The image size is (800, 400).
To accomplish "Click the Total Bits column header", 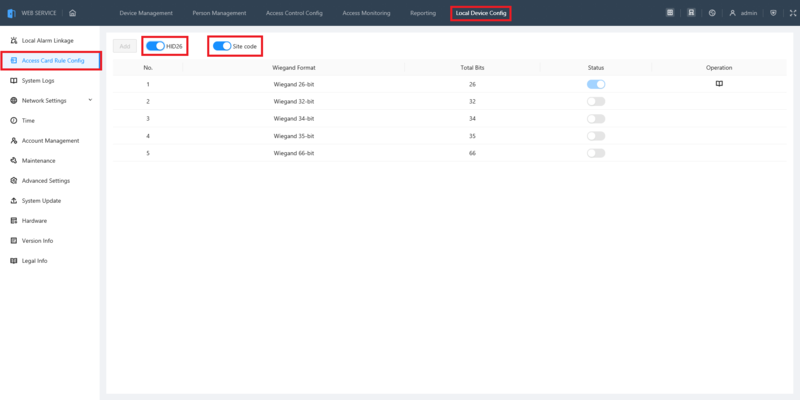I will (472, 67).
